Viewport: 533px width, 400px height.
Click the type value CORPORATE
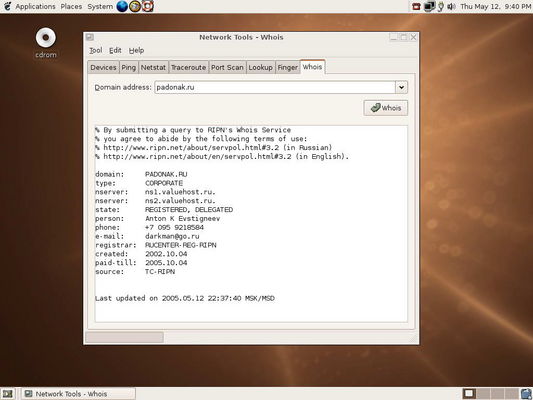coord(164,183)
